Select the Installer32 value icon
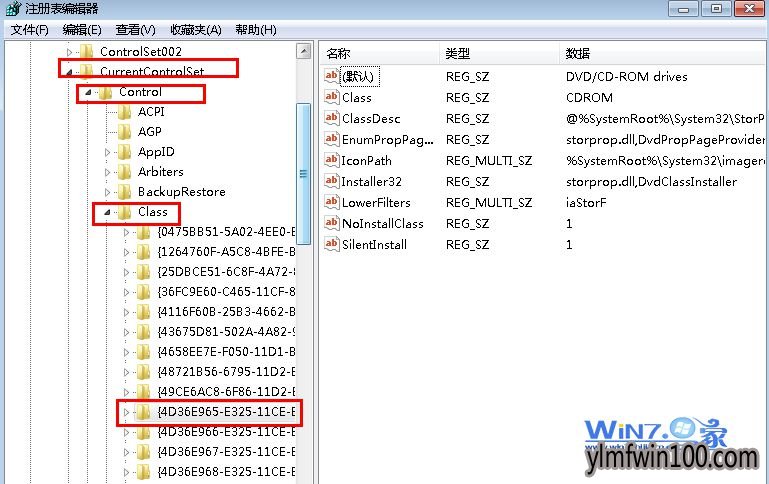Image resolution: width=769 pixels, height=484 pixels. click(332, 181)
